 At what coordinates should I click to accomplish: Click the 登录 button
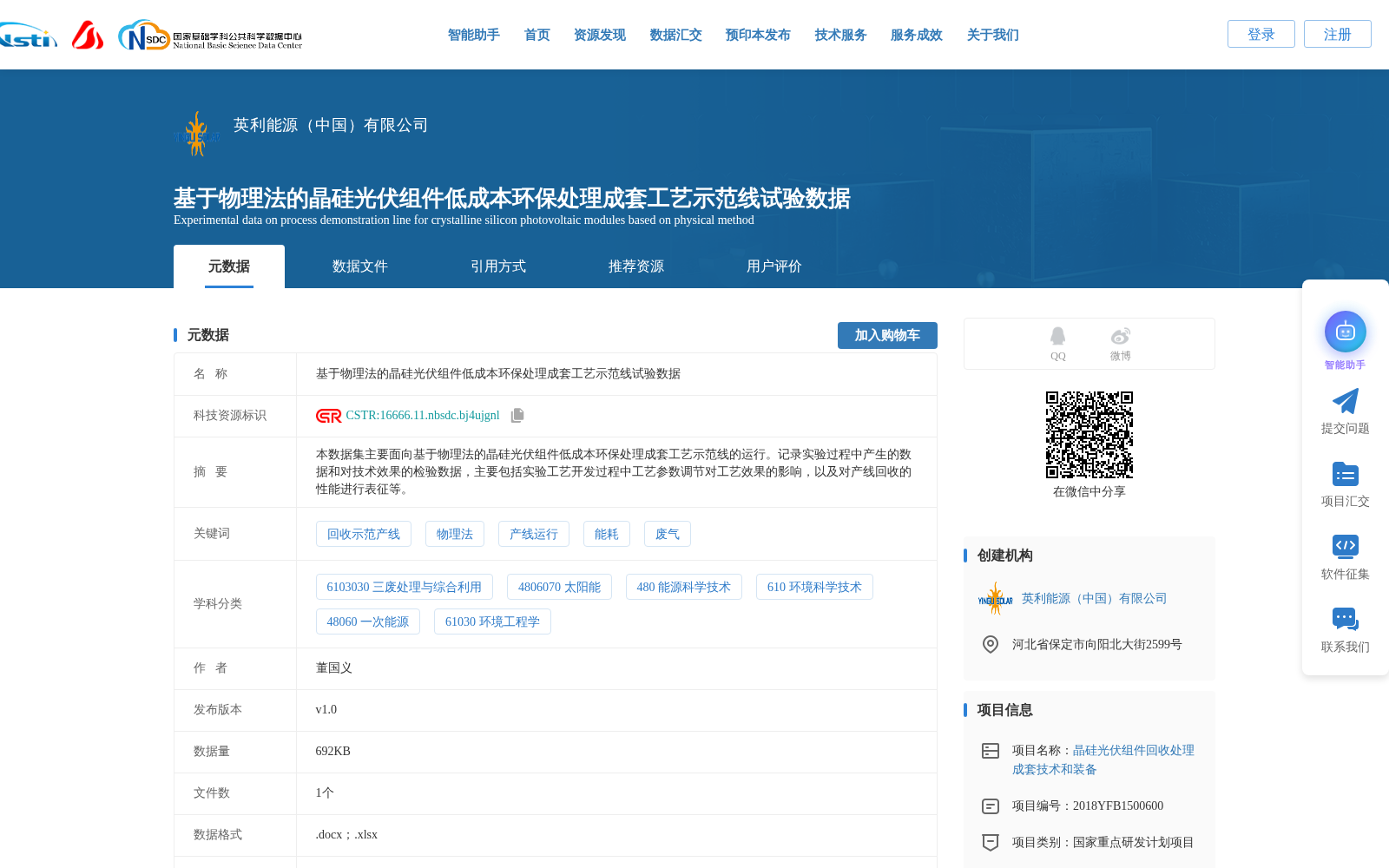[1261, 34]
